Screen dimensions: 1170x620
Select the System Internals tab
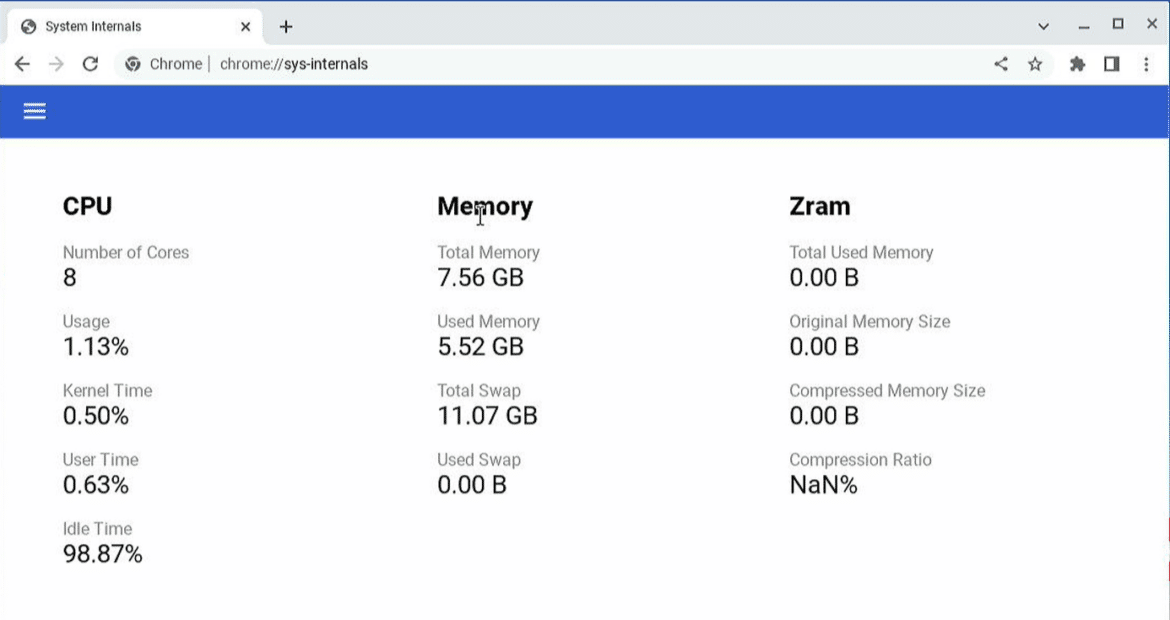[x=134, y=27]
